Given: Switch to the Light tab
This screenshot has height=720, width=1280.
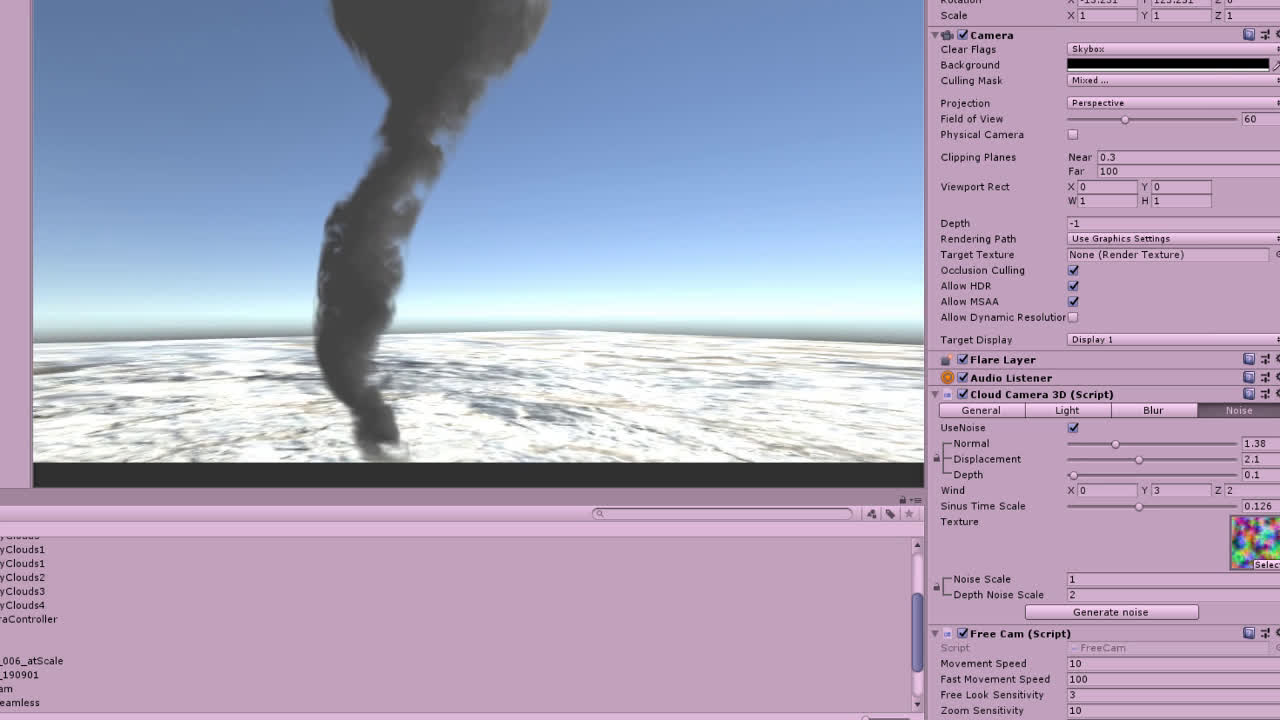Looking at the screenshot, I should pos(1067,411).
